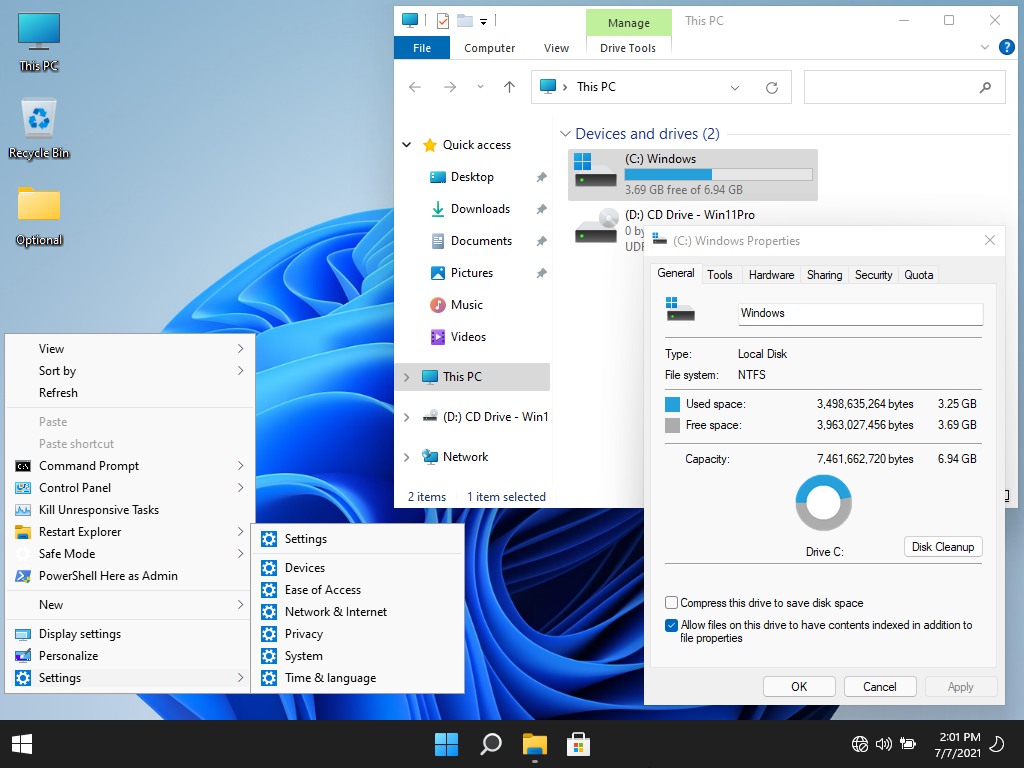This screenshot has width=1024, height=768.
Task: Open the Computer ribbon tab
Action: tap(489, 48)
